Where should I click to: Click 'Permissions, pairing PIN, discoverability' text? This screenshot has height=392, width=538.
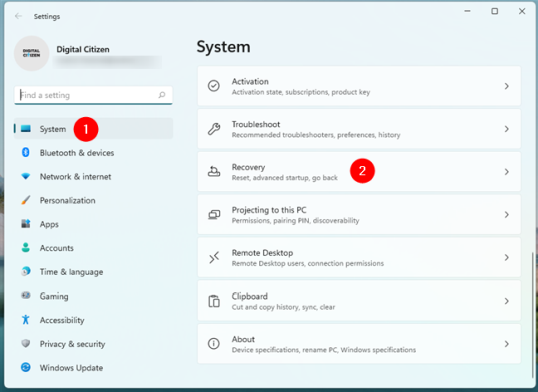295,220
